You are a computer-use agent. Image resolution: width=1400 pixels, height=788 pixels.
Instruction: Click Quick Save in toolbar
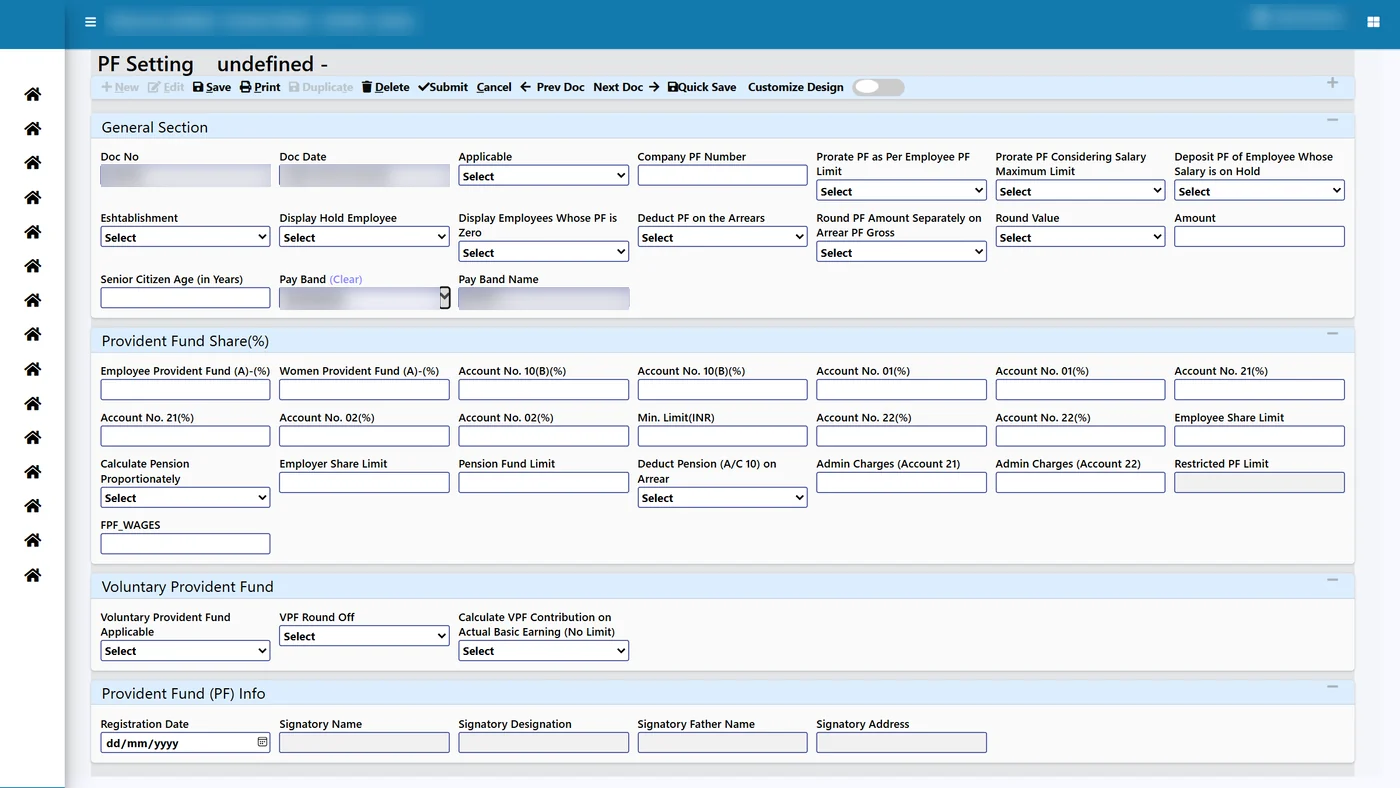coord(702,87)
